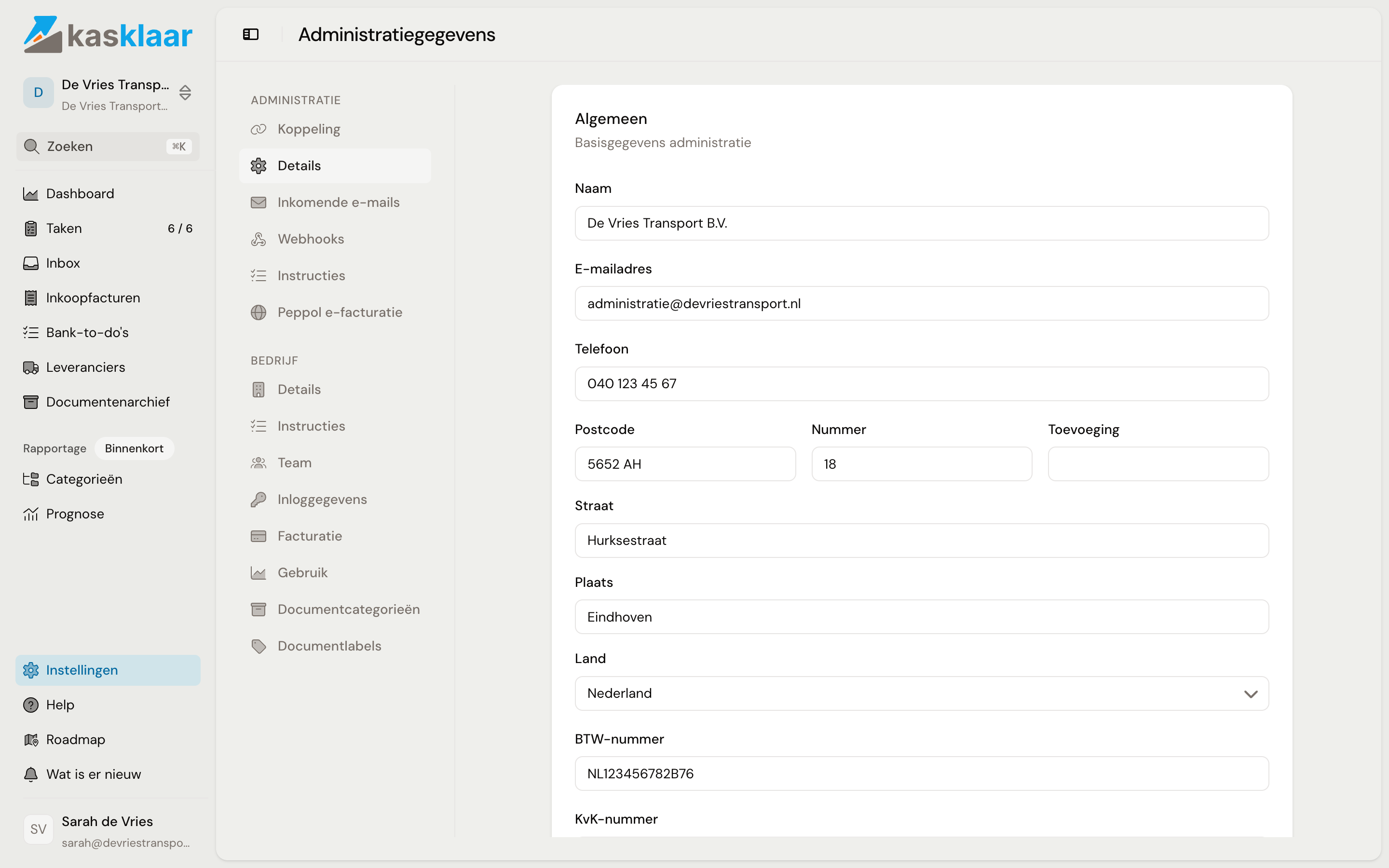1389x868 pixels.
Task: Open Gebruik settings menu item
Action: pos(335,573)
